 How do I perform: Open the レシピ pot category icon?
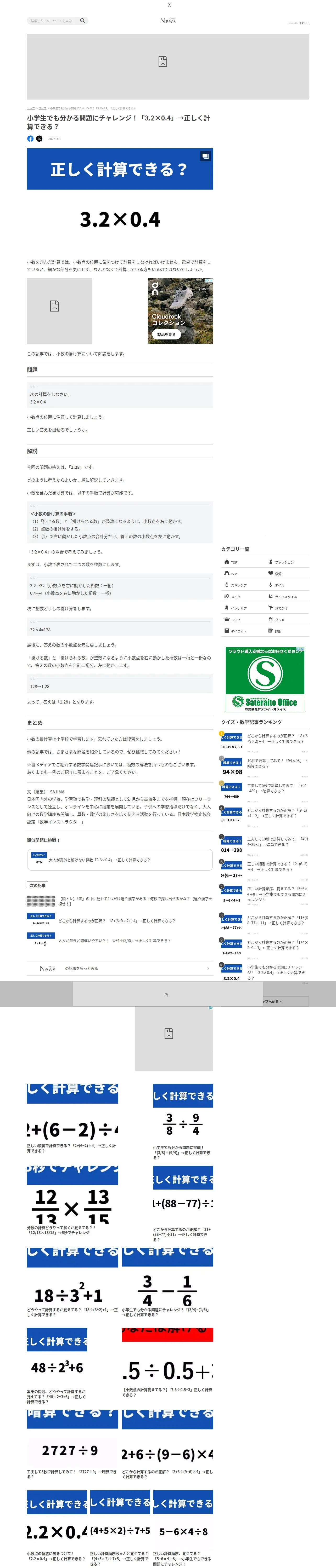pos(227,620)
